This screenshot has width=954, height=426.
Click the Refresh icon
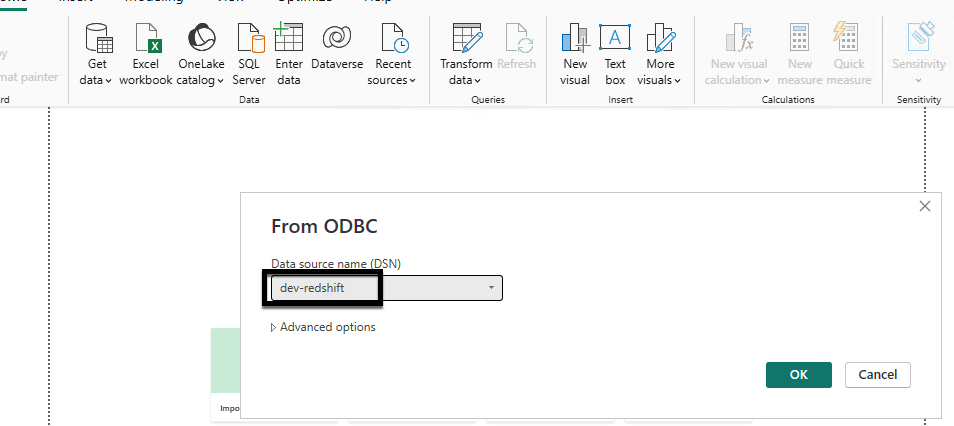[517, 38]
